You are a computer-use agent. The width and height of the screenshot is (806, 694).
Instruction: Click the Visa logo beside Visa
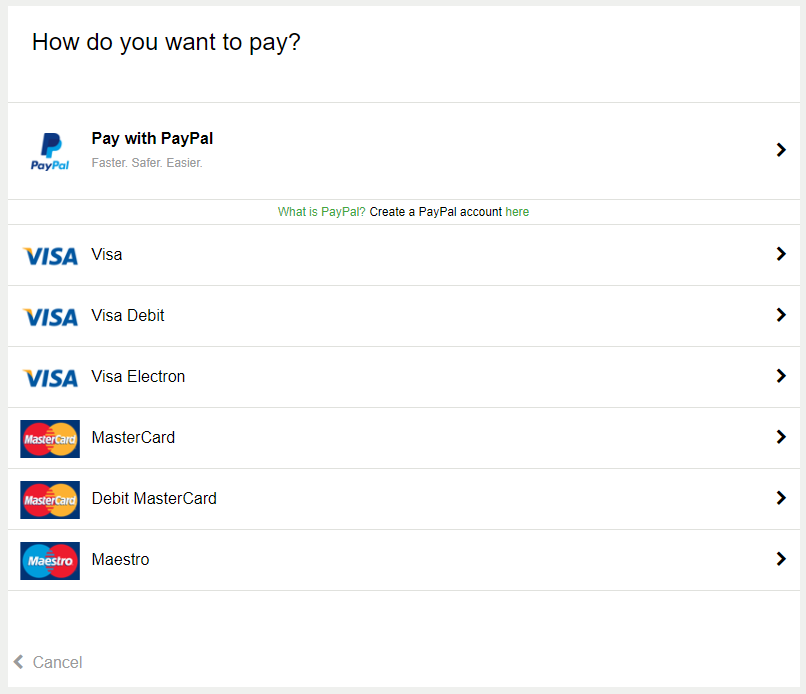pyautogui.click(x=50, y=256)
